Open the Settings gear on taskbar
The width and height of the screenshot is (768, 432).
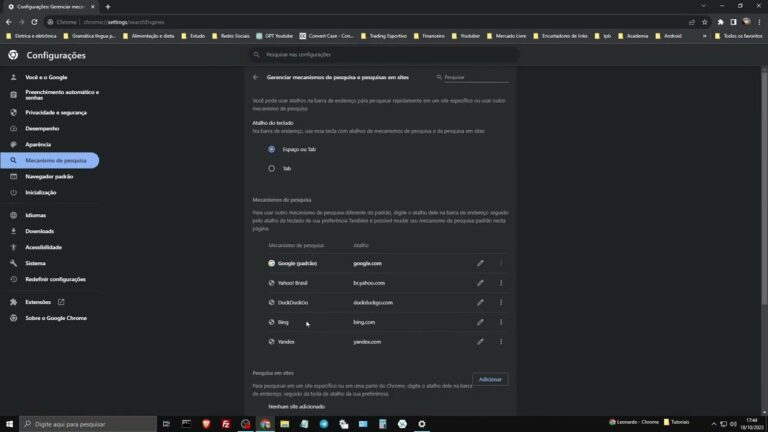(422, 424)
